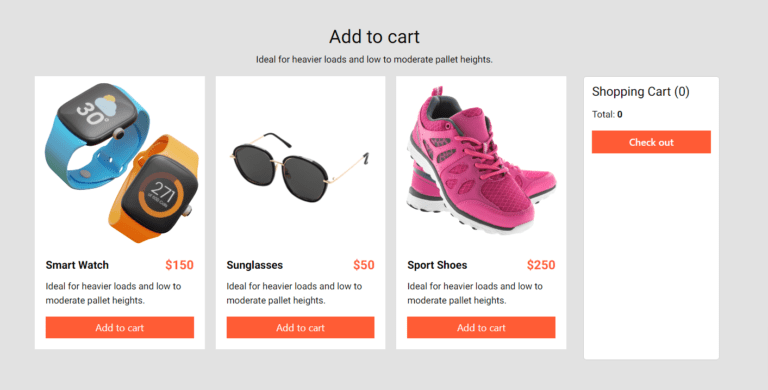This screenshot has width=768, height=390.
Task: Add the Sunglasses to cart
Action: 300,327
